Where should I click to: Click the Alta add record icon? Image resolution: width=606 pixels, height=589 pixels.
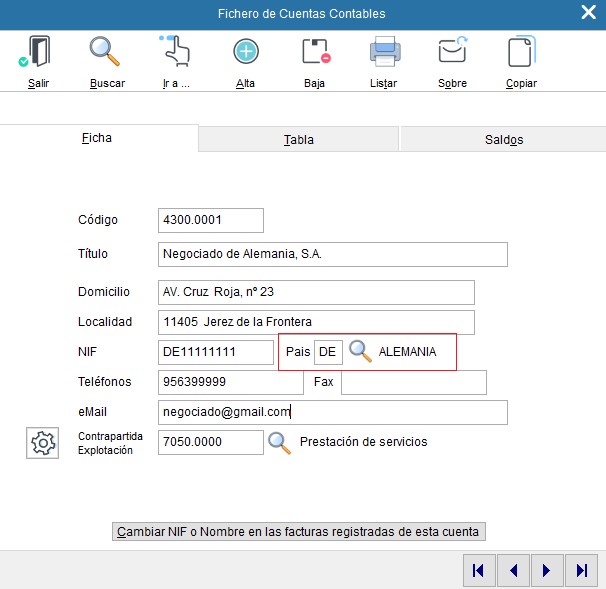(x=245, y=52)
